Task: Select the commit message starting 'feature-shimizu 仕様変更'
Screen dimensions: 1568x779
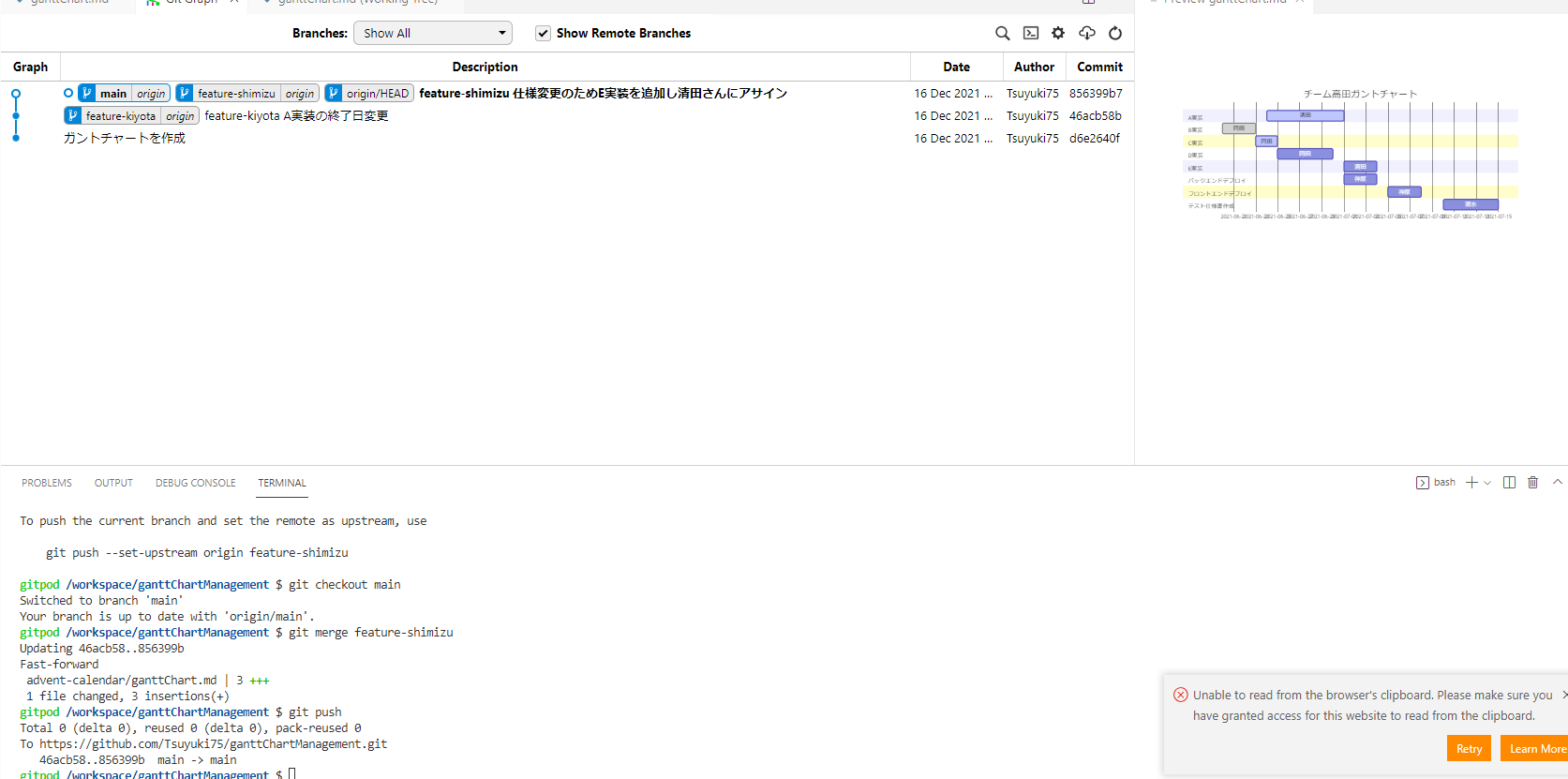Action: (603, 94)
